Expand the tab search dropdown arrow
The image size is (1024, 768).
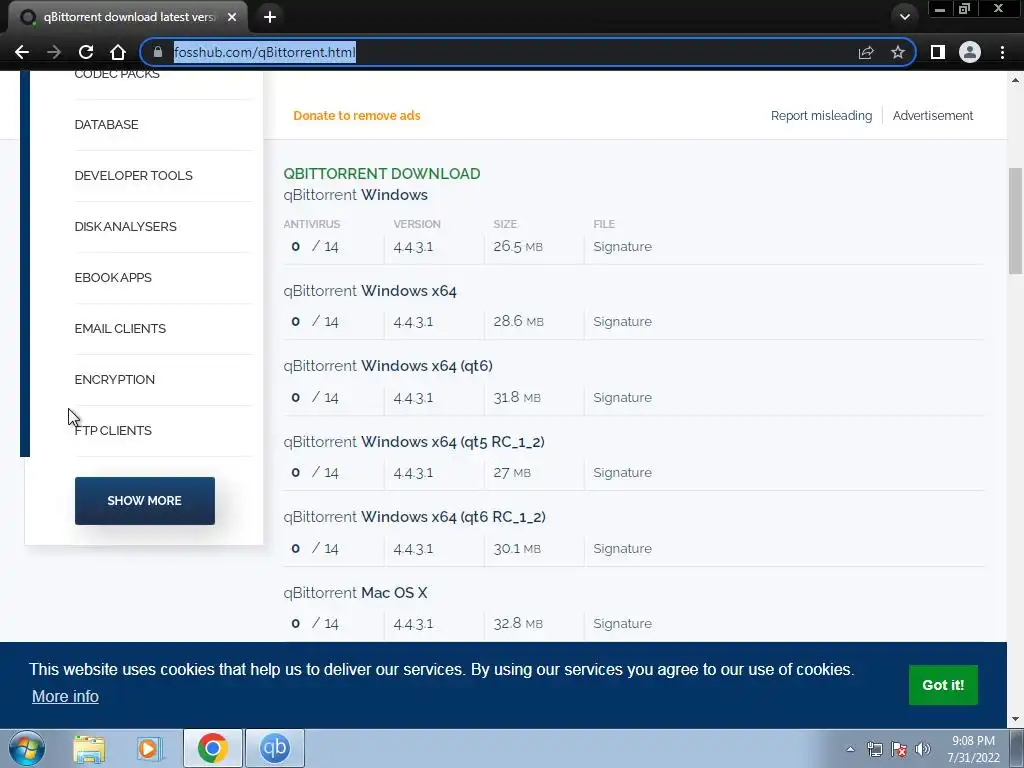[x=904, y=17]
